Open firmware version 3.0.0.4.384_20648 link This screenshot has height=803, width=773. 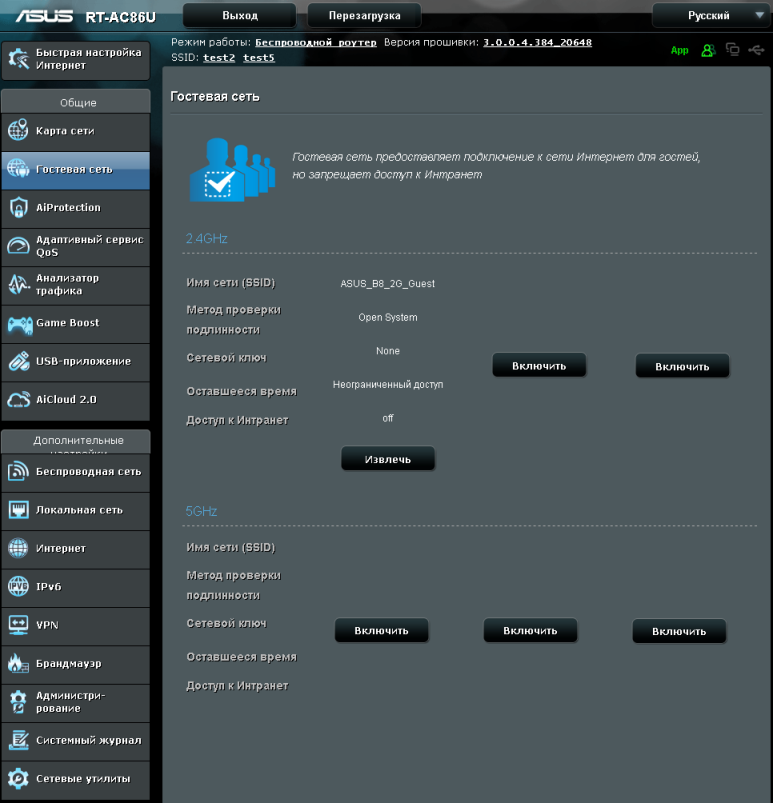click(537, 43)
